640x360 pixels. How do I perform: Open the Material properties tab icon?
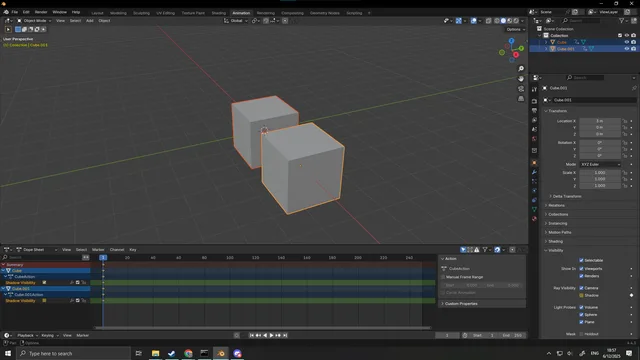coord(534,219)
